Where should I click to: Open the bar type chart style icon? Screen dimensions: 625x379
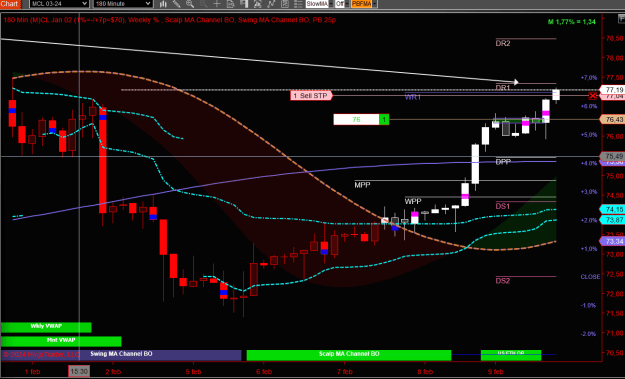(163, 4)
